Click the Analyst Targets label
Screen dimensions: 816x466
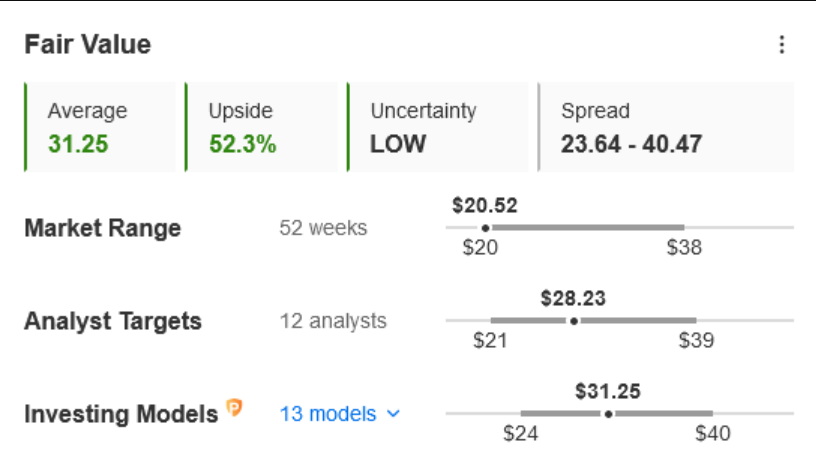coord(113,321)
